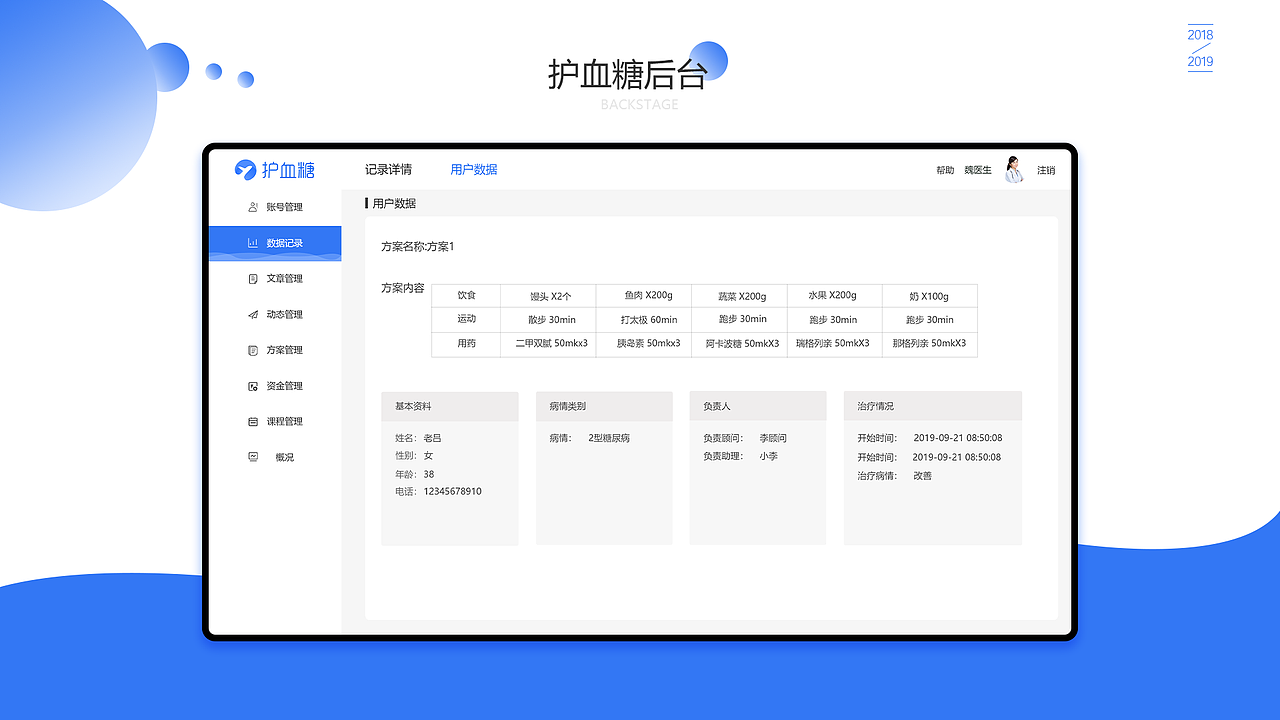
Task: Open the 用户数据 tab
Action: (x=473, y=169)
